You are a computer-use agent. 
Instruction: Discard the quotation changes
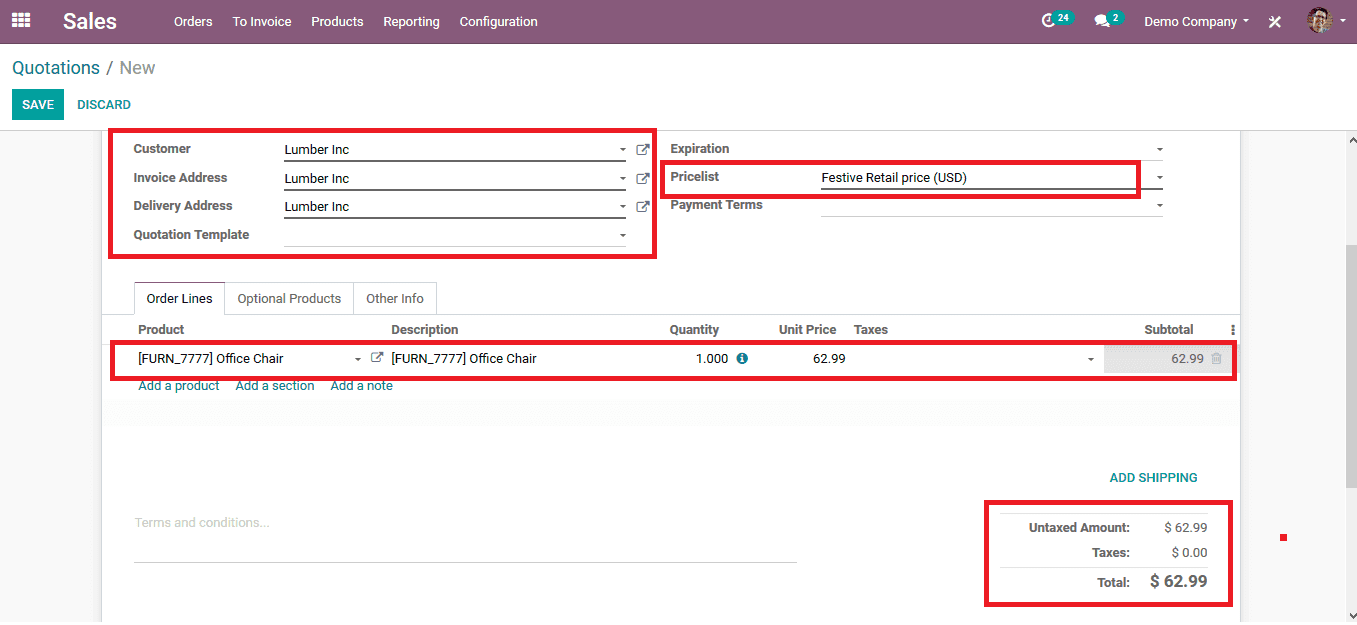point(104,105)
